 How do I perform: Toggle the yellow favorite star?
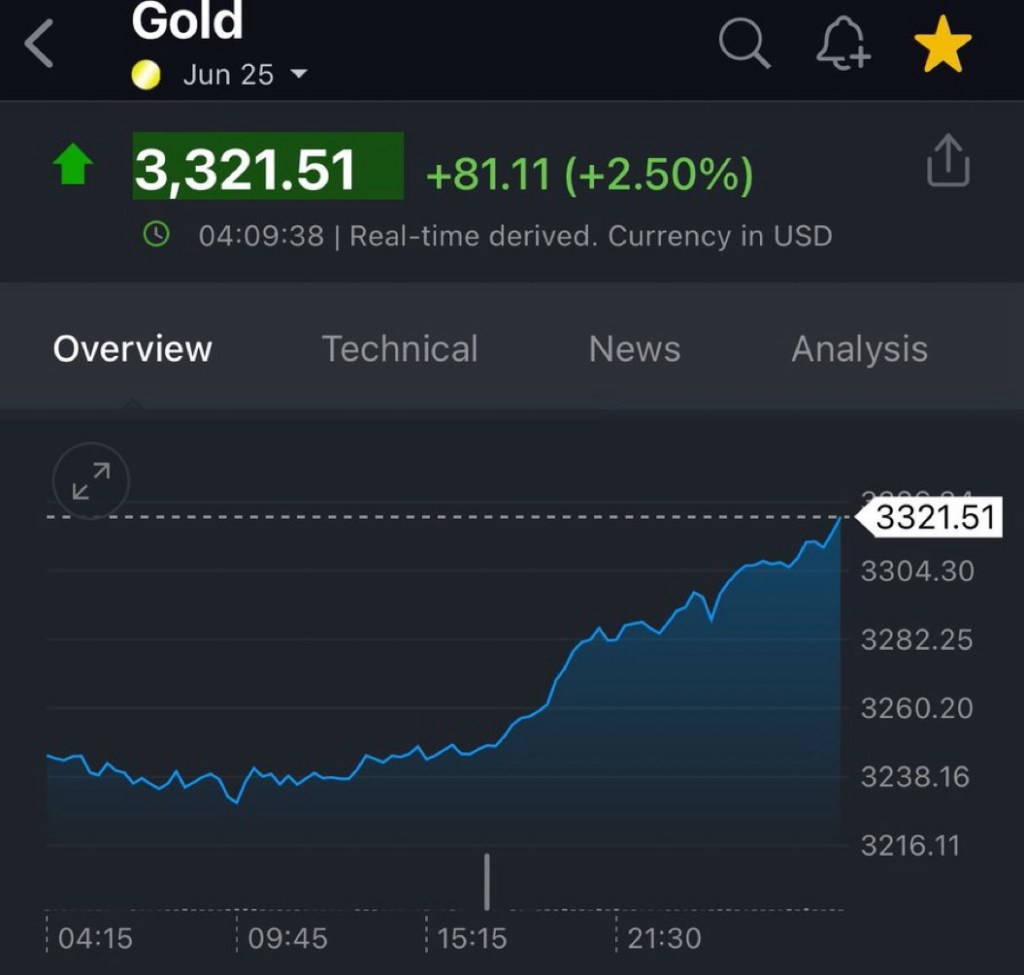pos(942,46)
